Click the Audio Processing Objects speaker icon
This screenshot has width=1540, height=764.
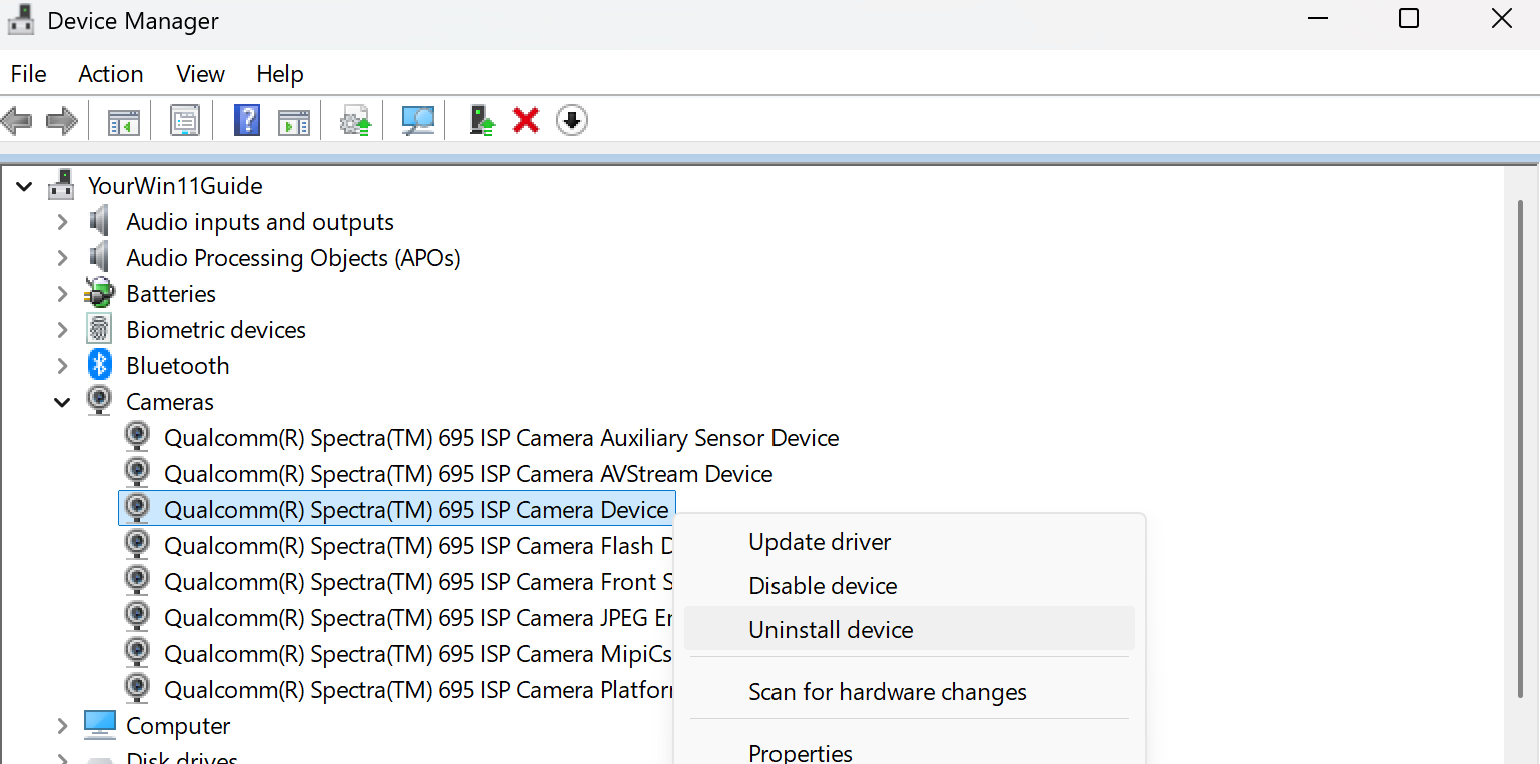99,257
